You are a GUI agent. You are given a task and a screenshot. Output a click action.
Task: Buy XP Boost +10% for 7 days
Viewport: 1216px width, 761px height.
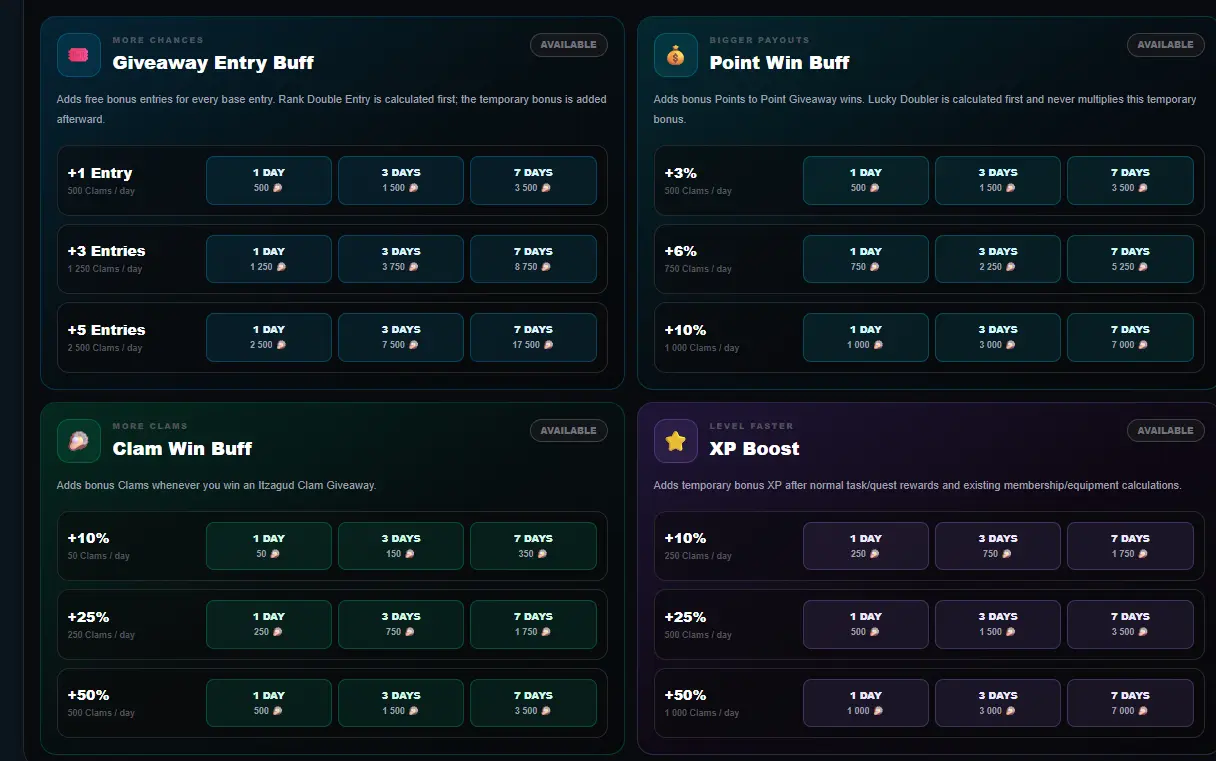(x=1130, y=546)
